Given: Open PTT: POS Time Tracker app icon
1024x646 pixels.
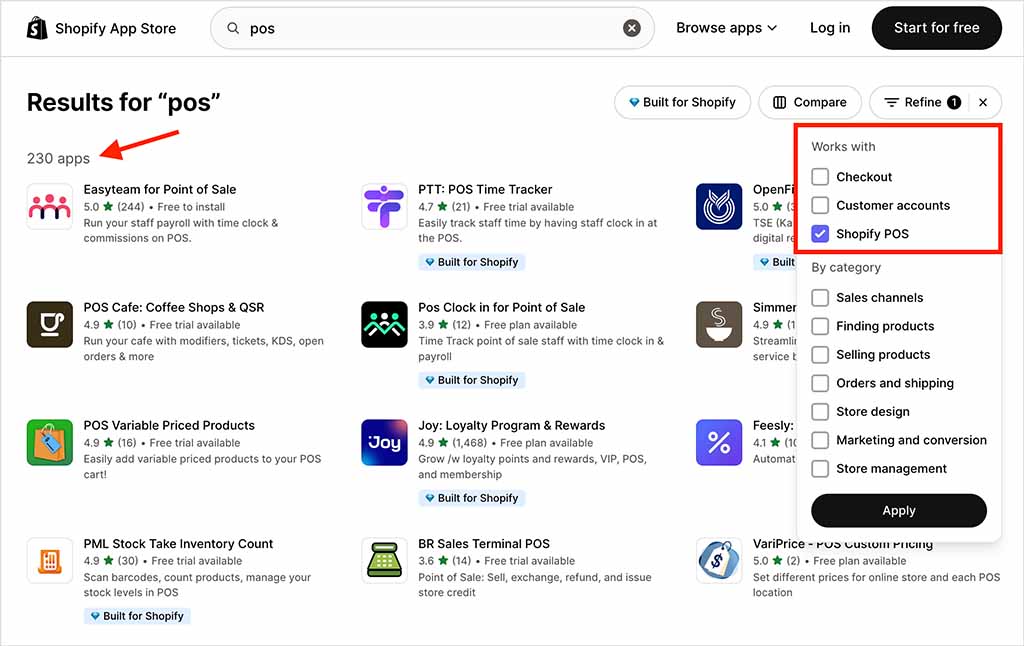Looking at the screenshot, I should pos(384,207).
